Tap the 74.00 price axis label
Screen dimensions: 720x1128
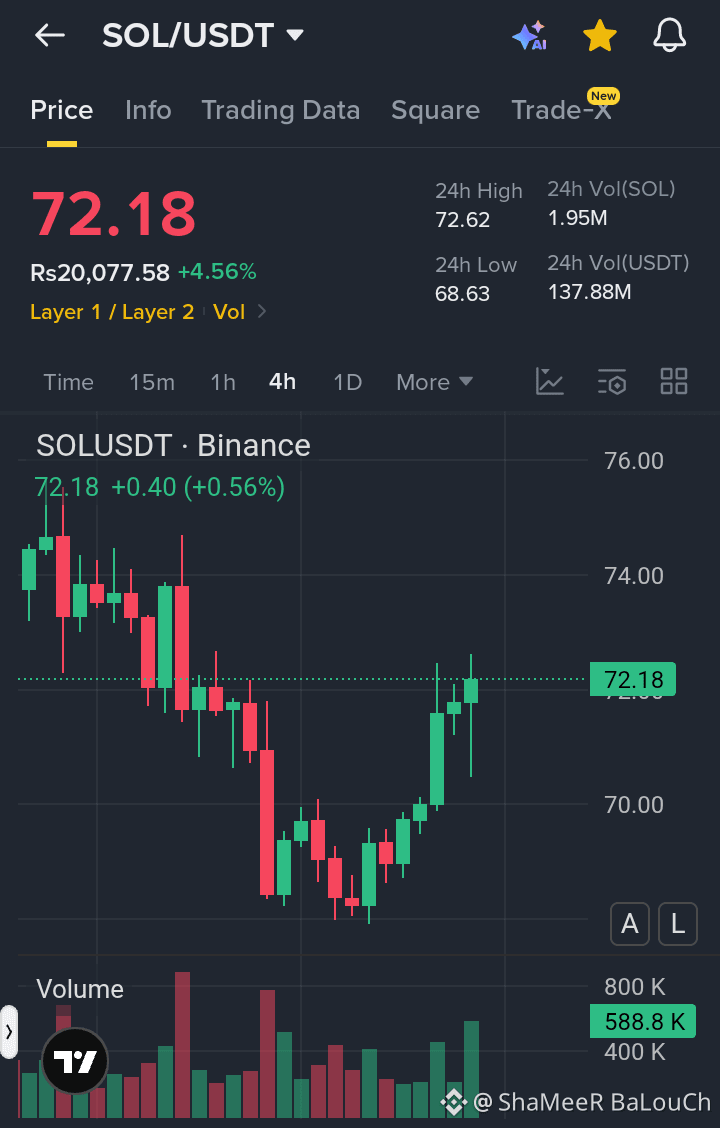coord(634,576)
